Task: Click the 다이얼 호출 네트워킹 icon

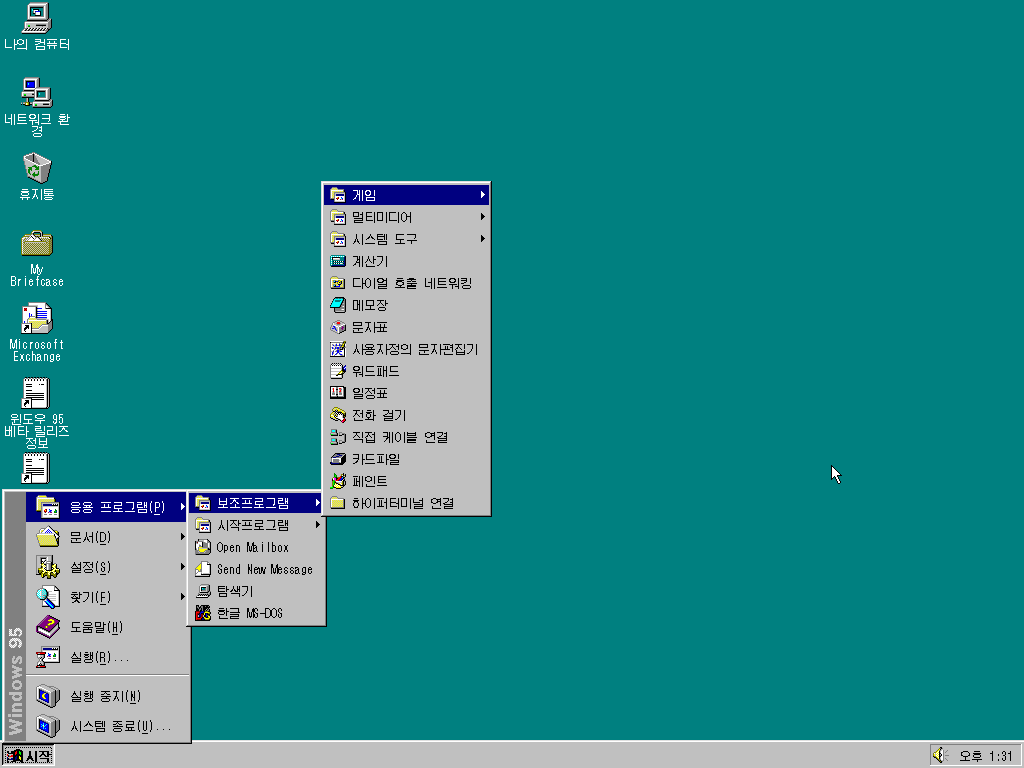Action: [338, 283]
